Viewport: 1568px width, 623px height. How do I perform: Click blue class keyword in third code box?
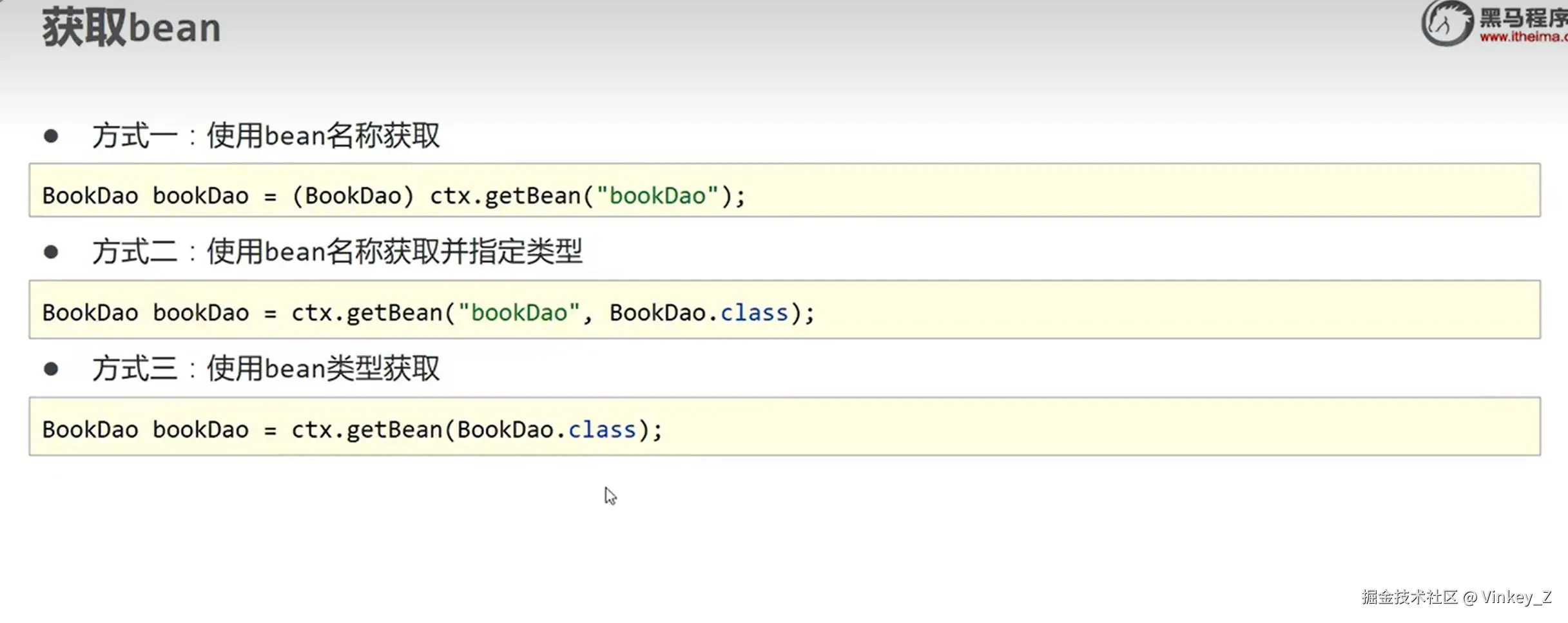(x=601, y=430)
